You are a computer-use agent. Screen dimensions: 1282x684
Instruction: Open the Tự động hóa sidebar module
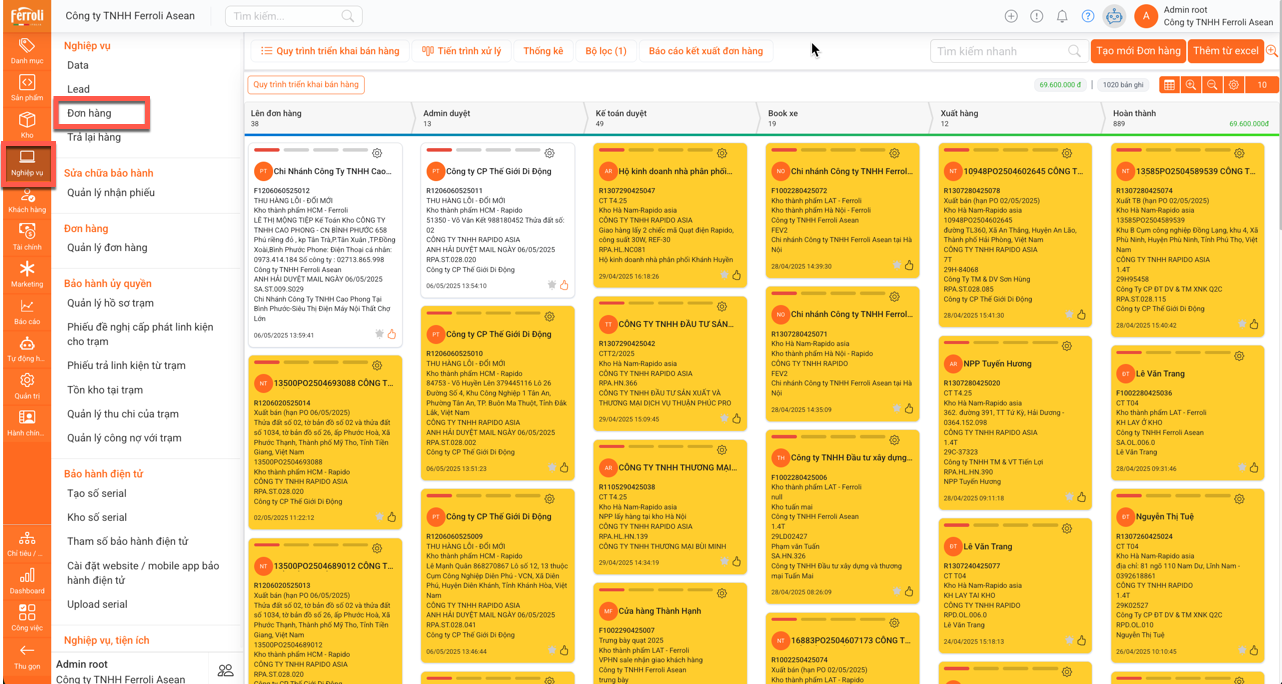pyautogui.click(x=27, y=349)
